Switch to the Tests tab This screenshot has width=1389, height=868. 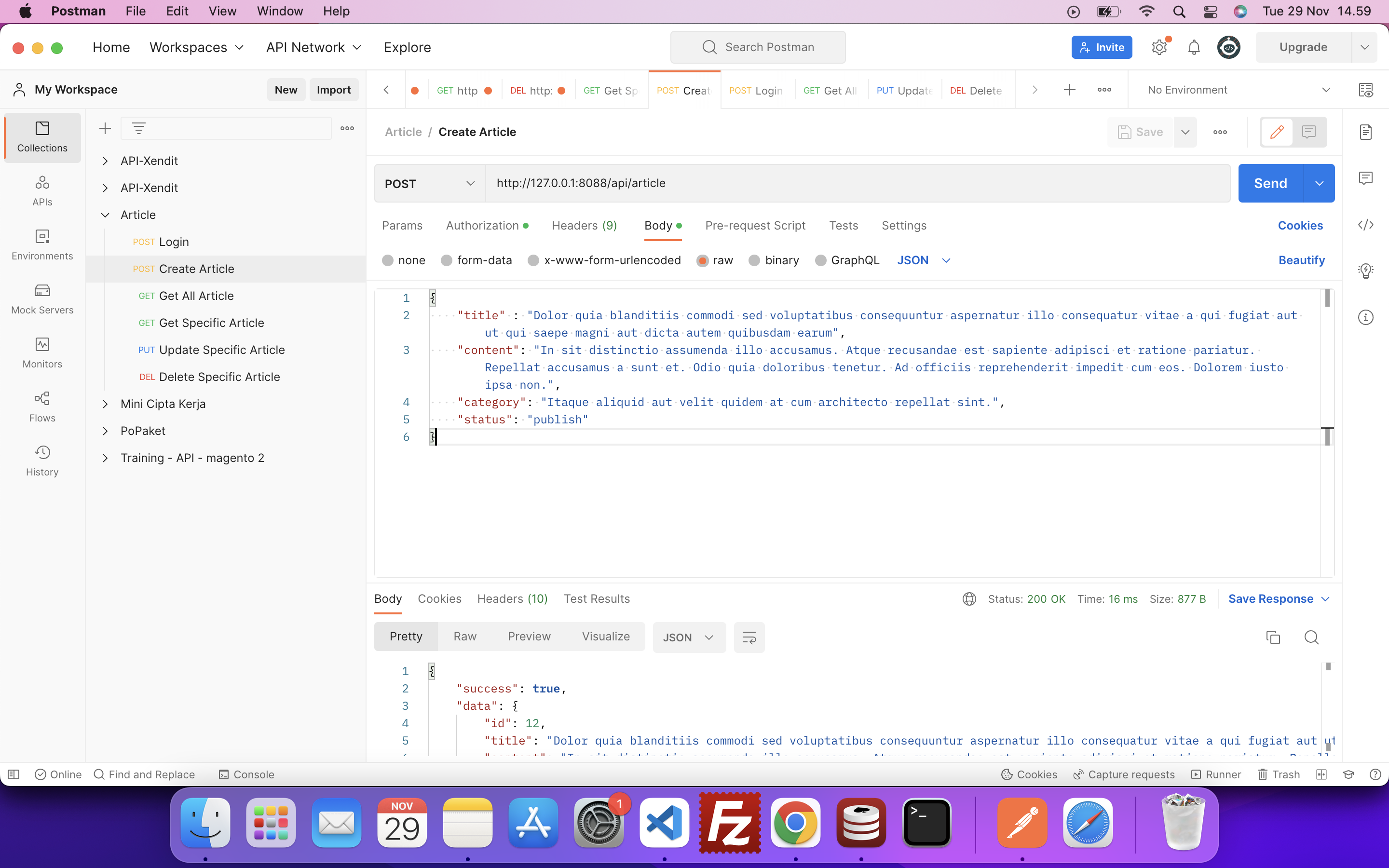pyautogui.click(x=843, y=226)
